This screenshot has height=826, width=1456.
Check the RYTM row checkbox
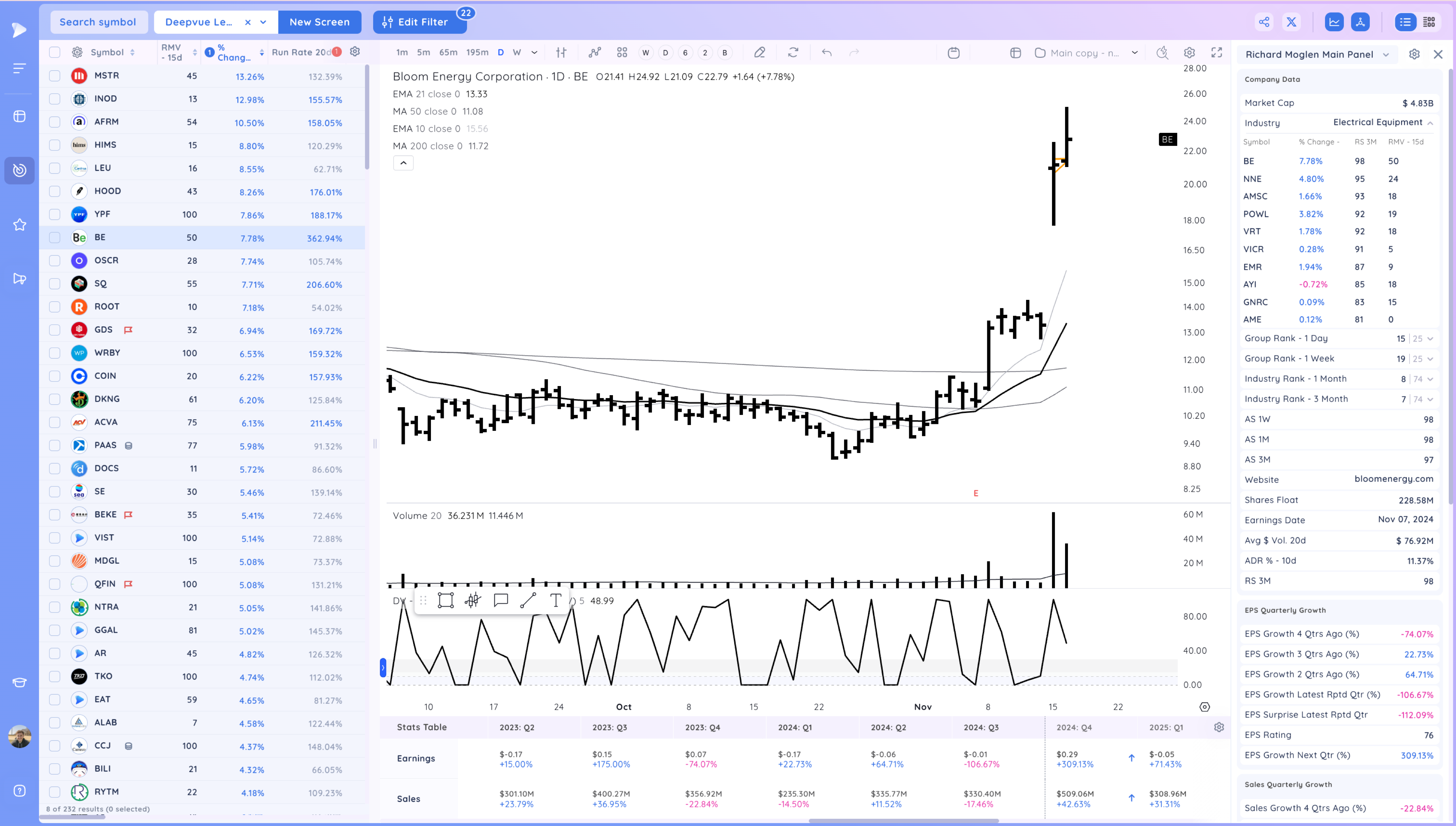(55, 792)
